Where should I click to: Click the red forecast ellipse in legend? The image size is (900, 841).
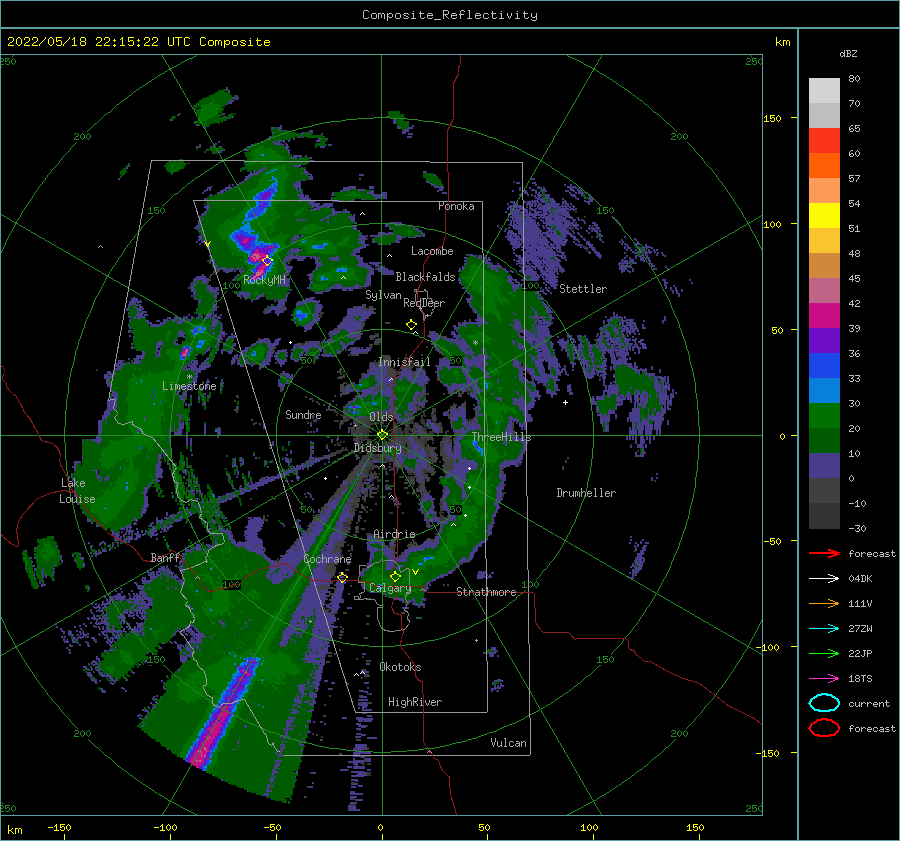(x=824, y=728)
